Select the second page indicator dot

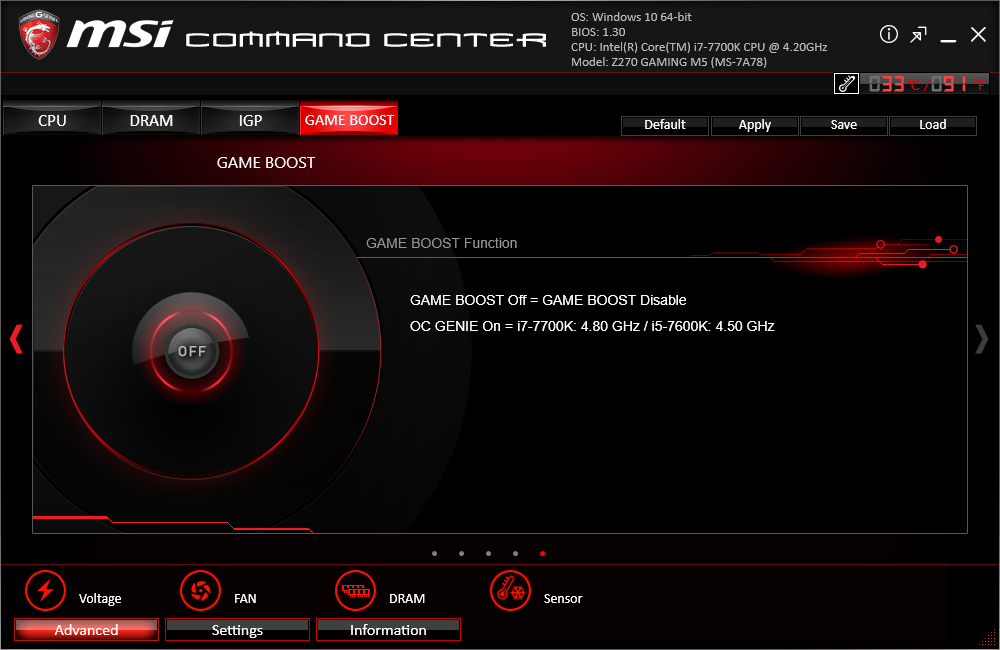461,554
